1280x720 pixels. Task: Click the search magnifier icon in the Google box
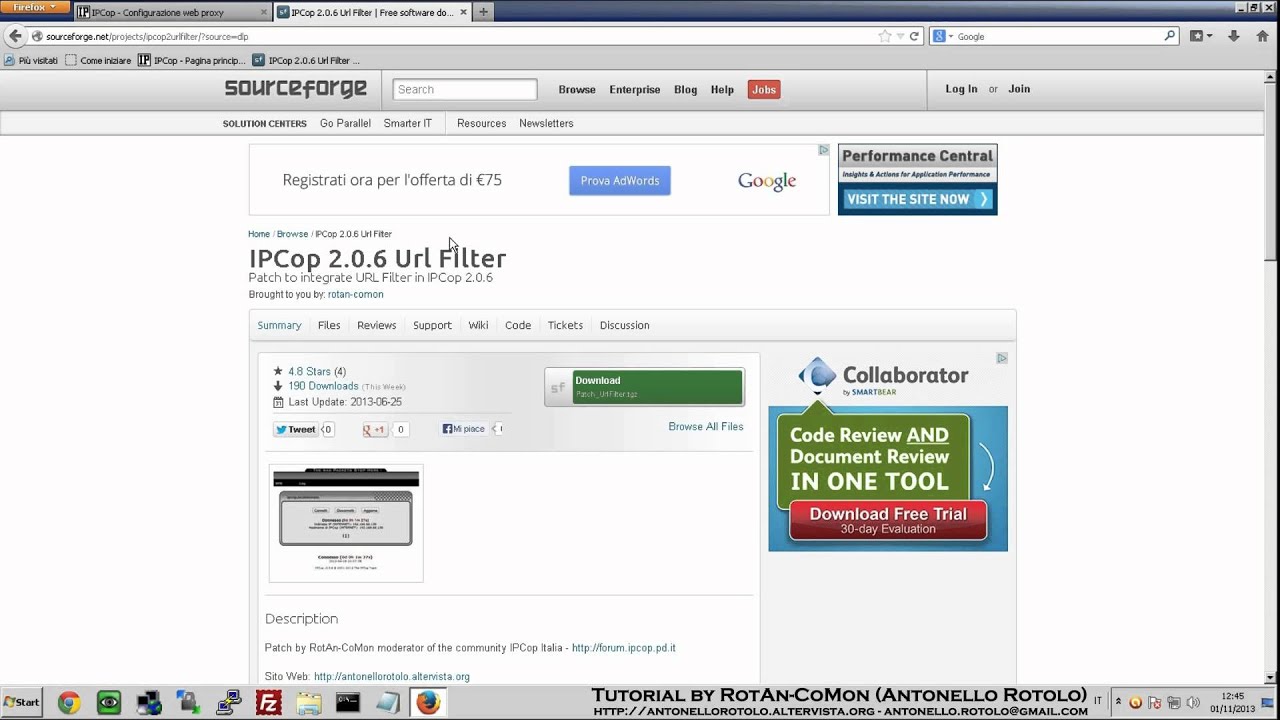1170,36
